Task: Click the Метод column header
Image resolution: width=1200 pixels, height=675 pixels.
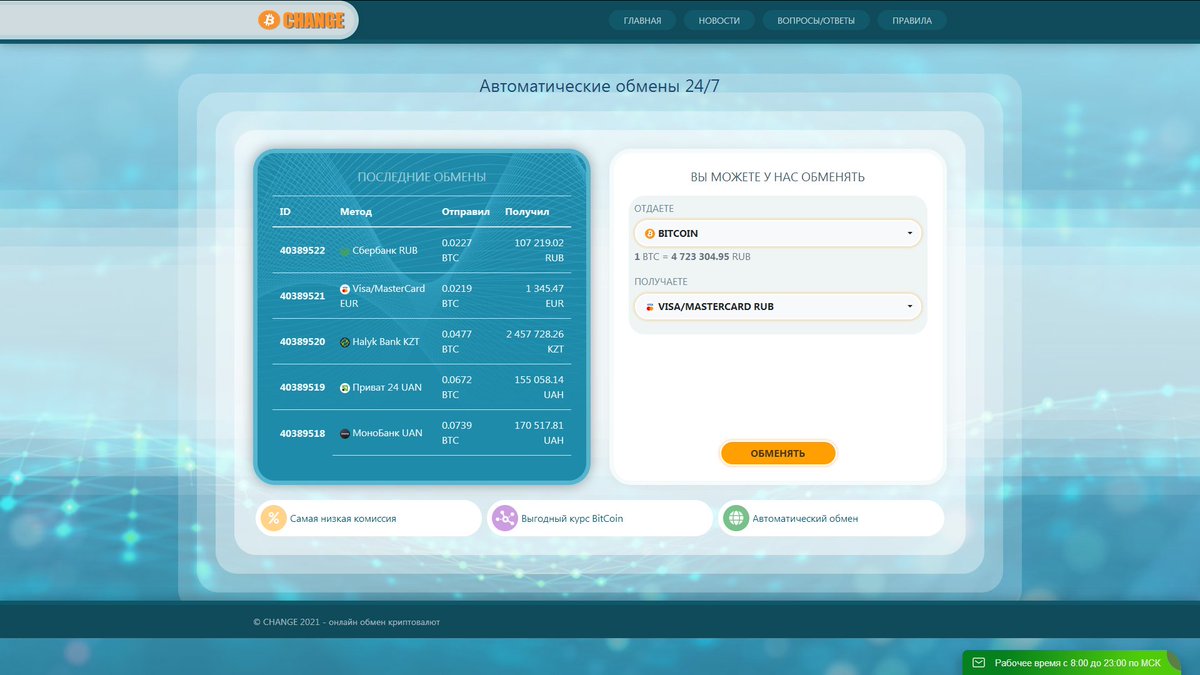Action: pos(356,212)
